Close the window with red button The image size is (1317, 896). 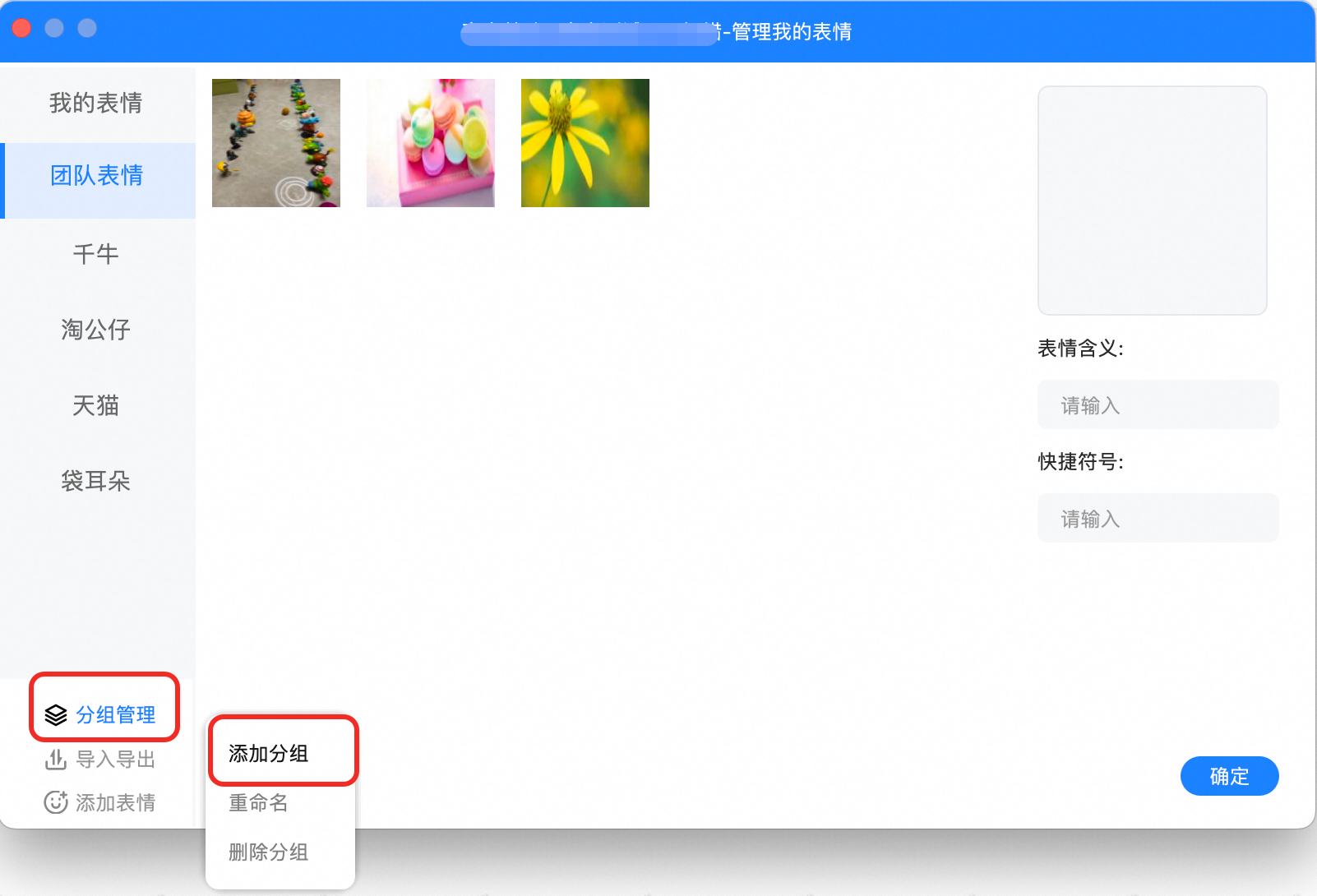pos(21,28)
